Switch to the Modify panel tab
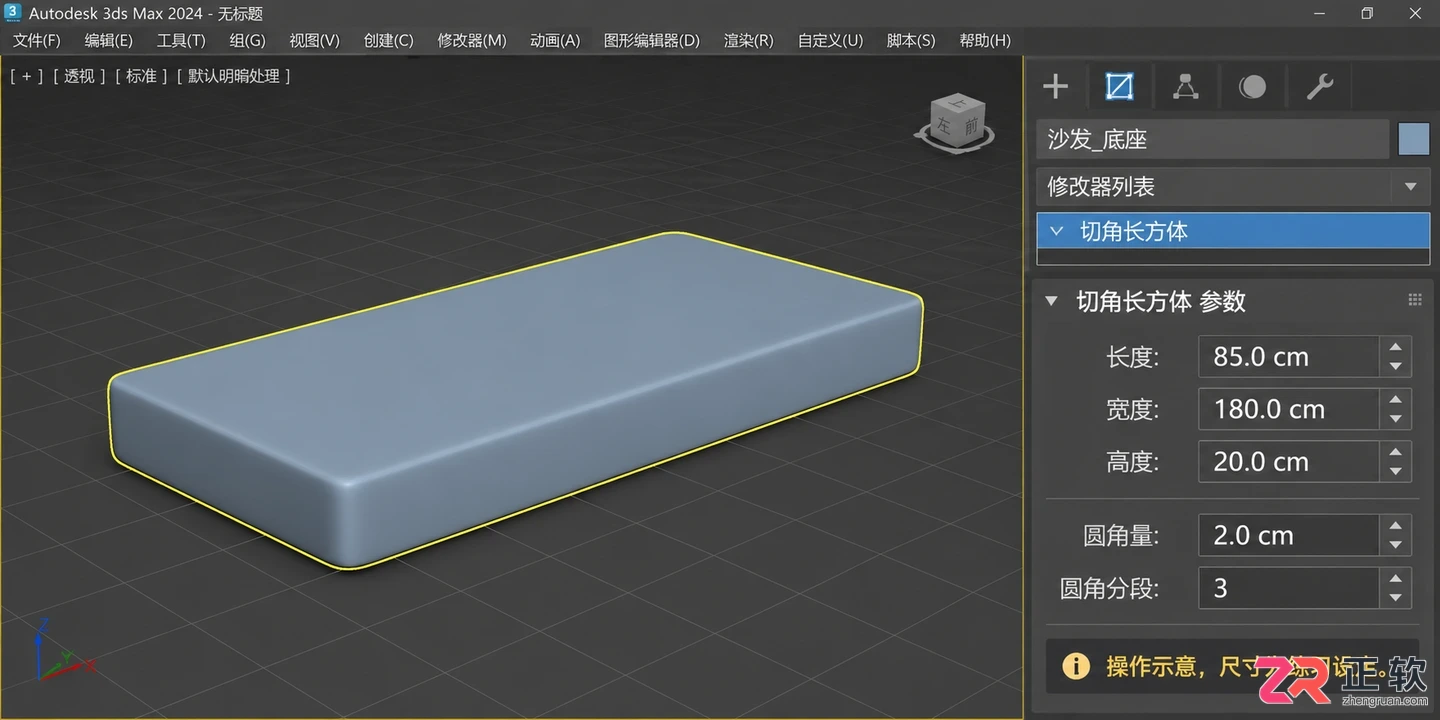Screen dimensions: 1440x720 [x=1119, y=87]
